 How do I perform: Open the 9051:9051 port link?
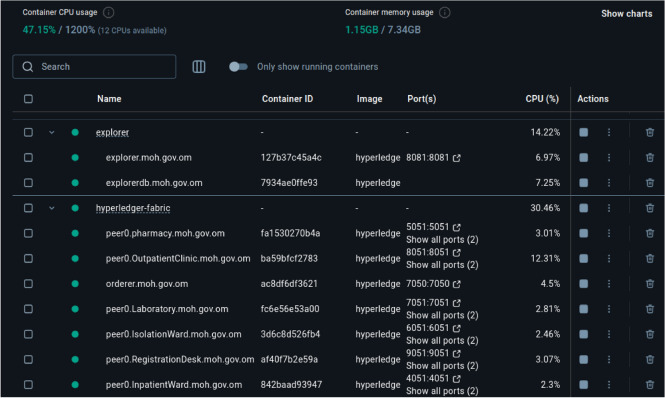click(x=428, y=353)
